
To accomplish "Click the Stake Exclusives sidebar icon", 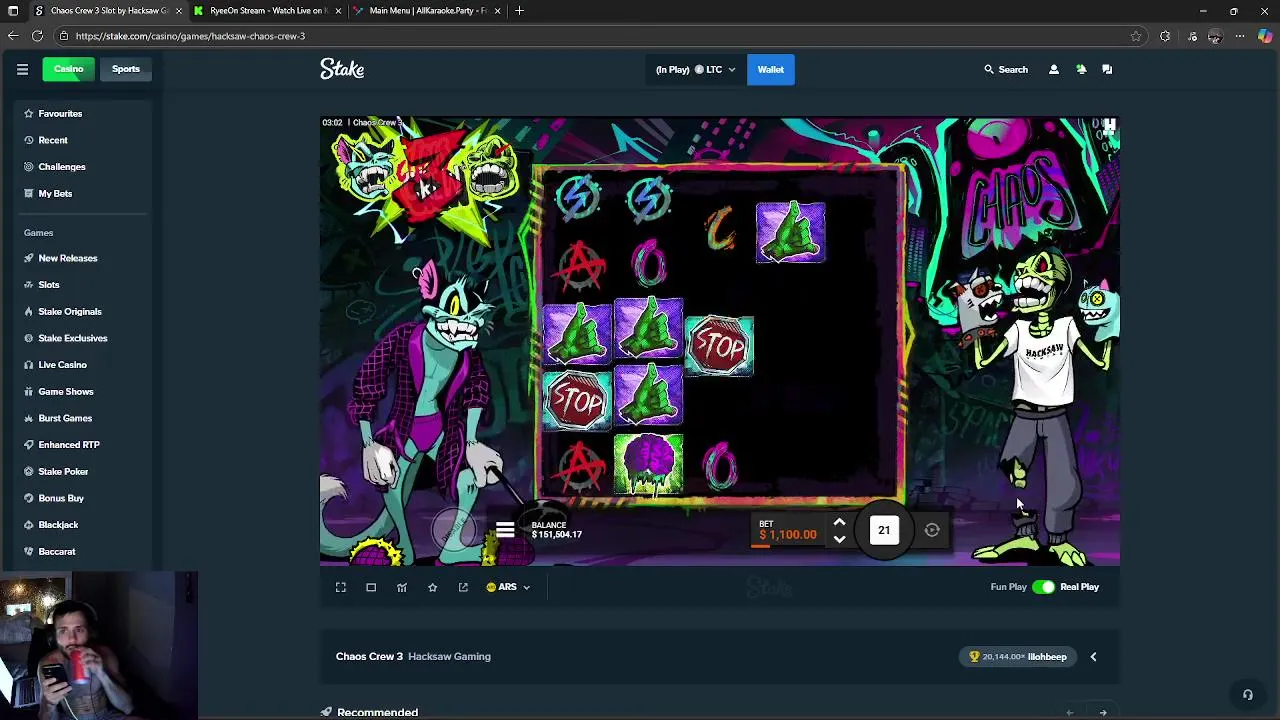I will (29, 338).
